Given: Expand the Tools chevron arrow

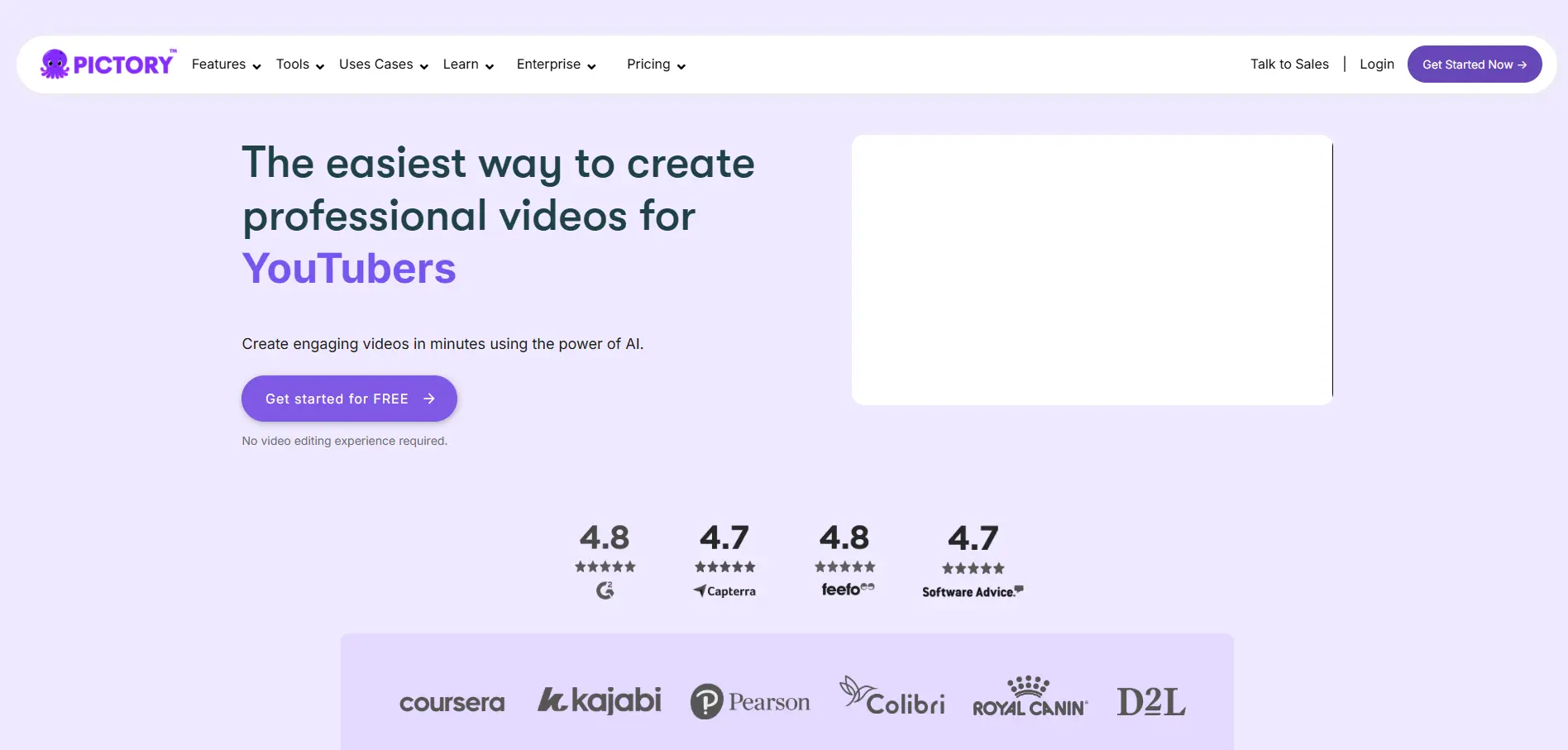Looking at the screenshot, I should pos(320,67).
